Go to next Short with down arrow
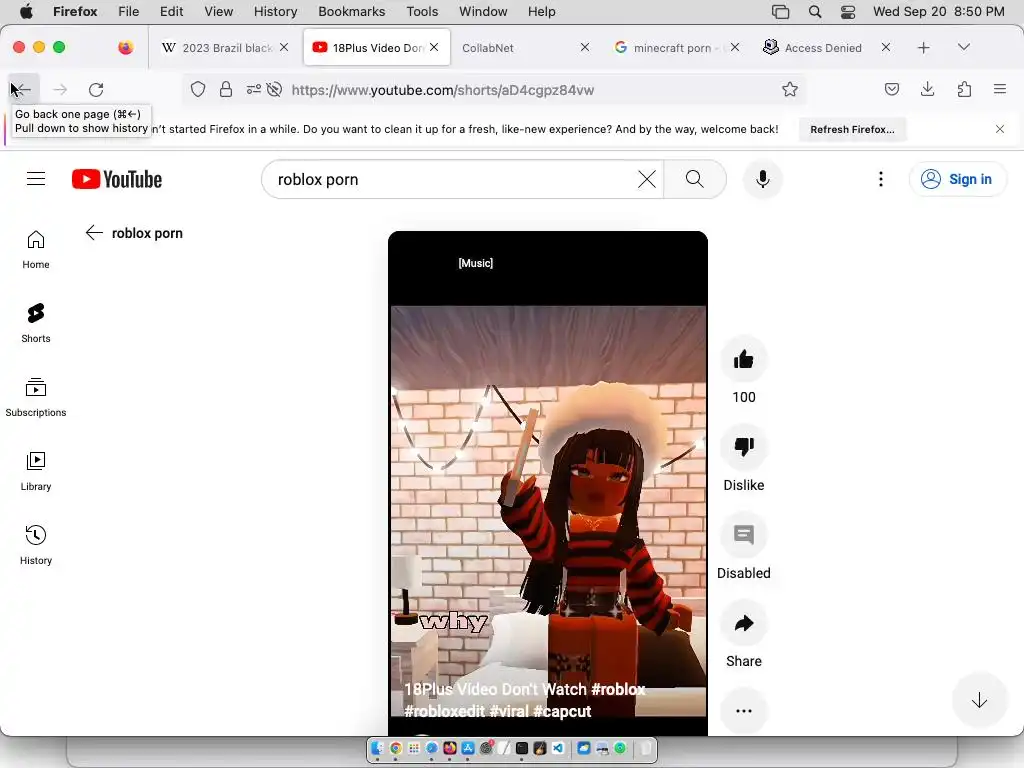This screenshot has width=1024, height=768. pyautogui.click(x=979, y=701)
